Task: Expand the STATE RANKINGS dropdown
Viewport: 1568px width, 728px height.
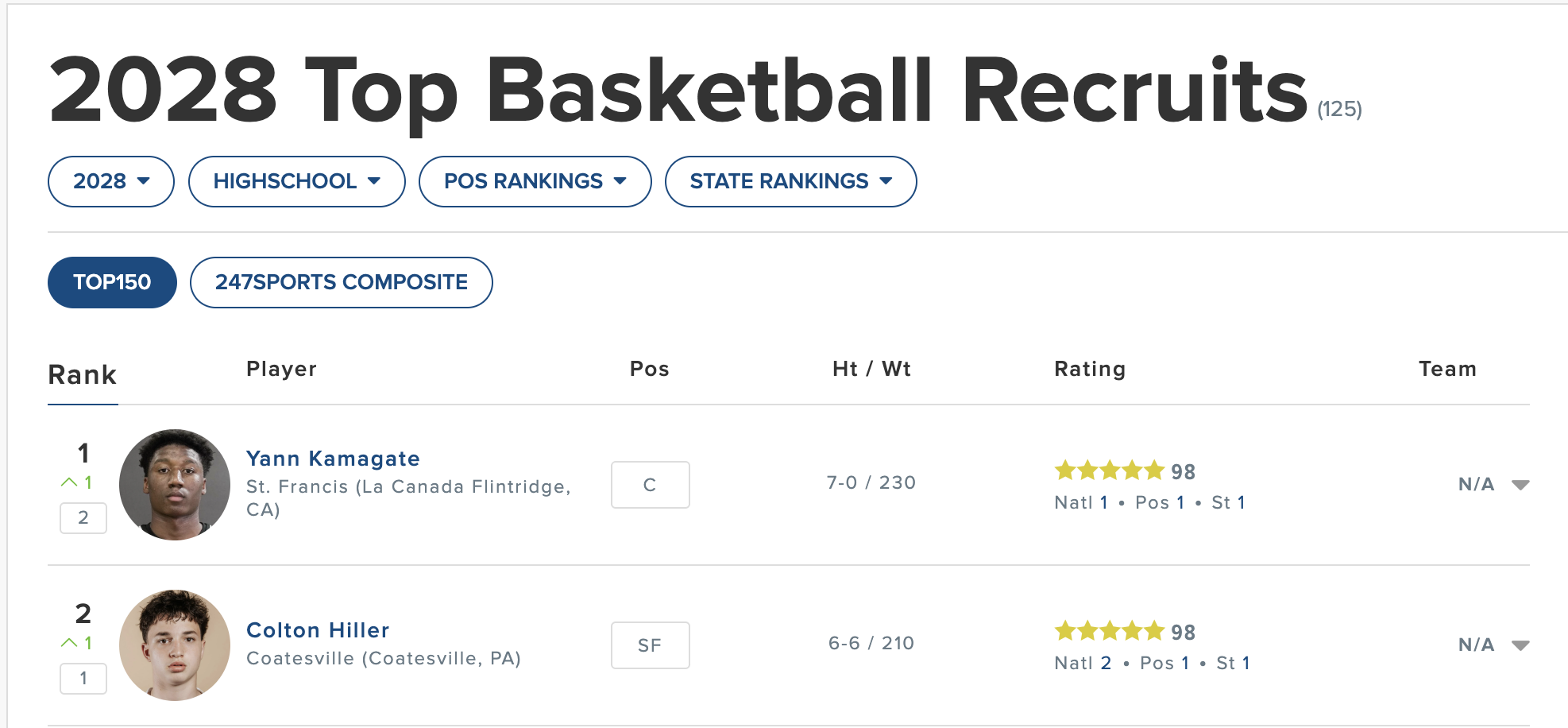Action: [791, 181]
